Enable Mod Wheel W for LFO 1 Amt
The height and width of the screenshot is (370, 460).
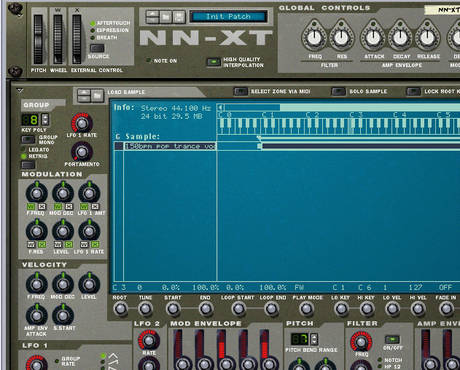pyautogui.click(x=84, y=206)
